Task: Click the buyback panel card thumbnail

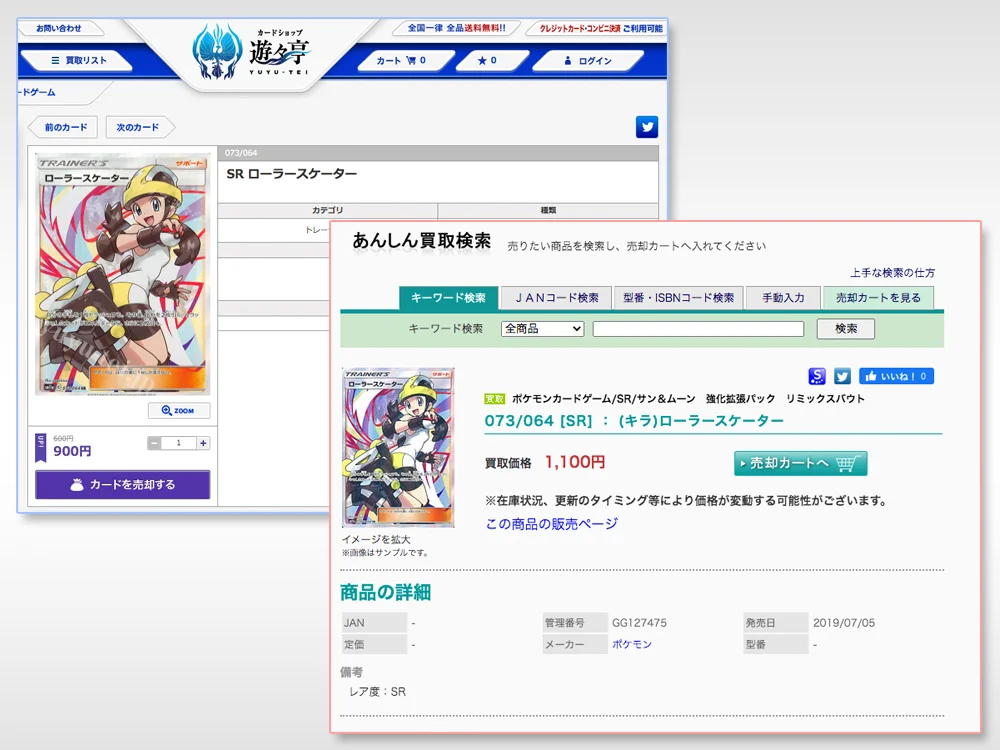Action: click(398, 447)
